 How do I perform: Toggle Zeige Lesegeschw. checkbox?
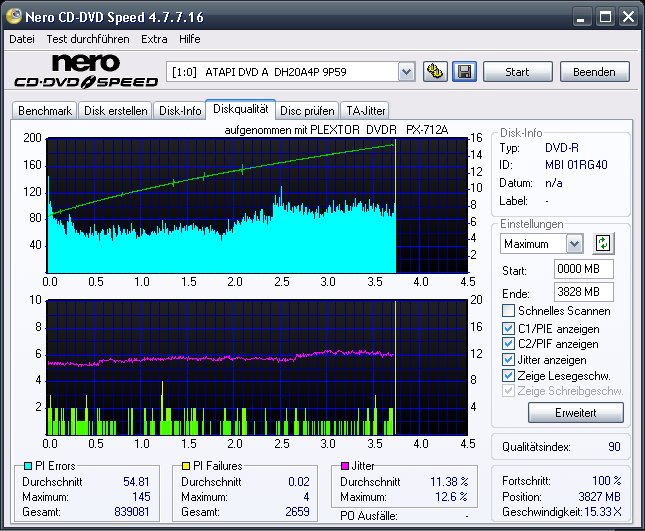pos(508,375)
